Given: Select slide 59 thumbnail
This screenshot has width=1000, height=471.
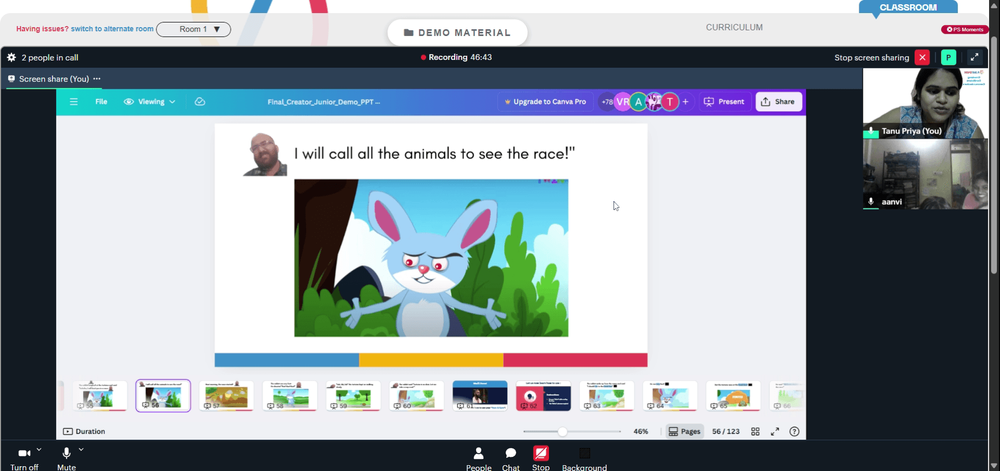Looking at the screenshot, I should [353, 396].
